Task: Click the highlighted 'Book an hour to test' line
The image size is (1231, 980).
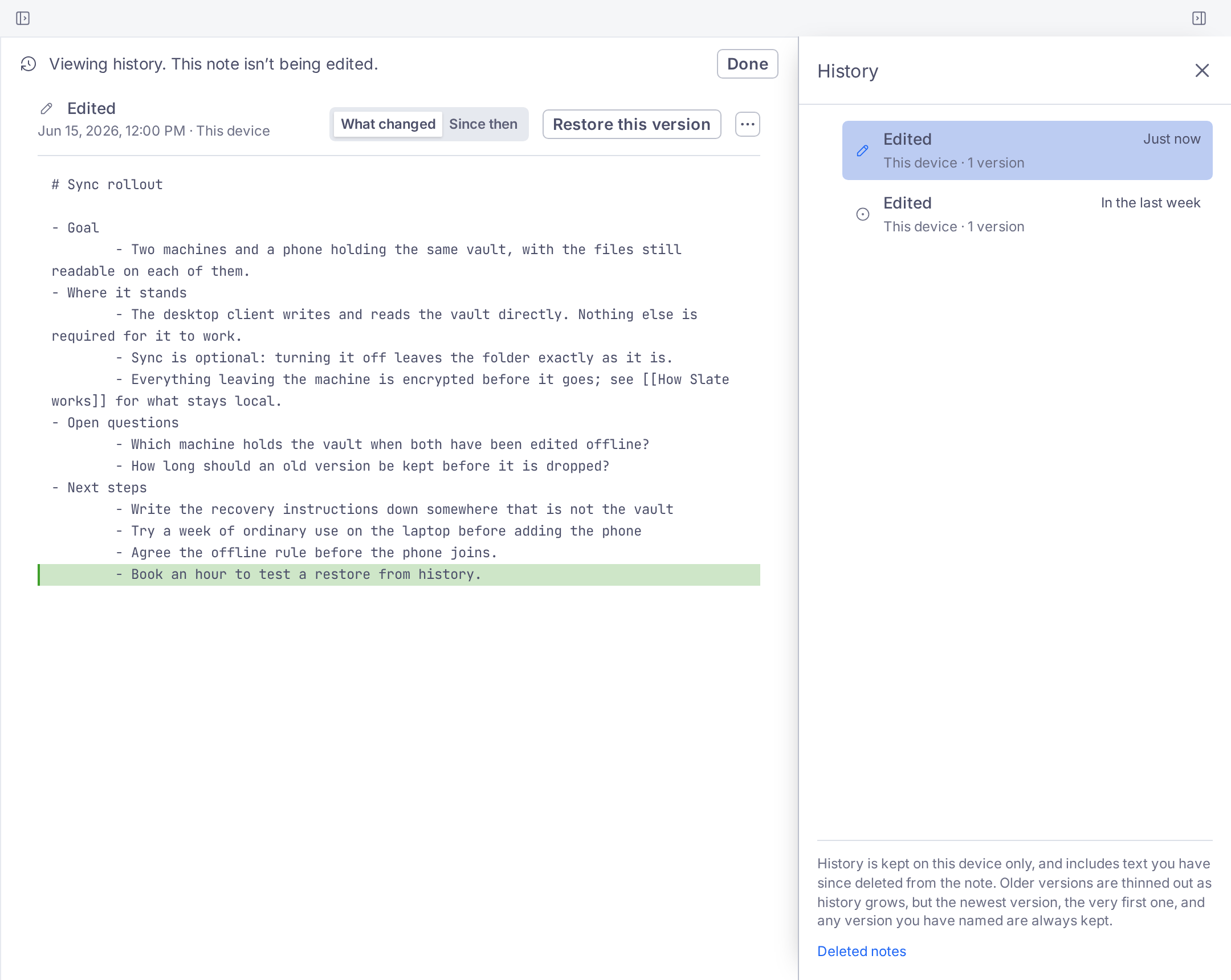Action: pyautogui.click(x=399, y=575)
